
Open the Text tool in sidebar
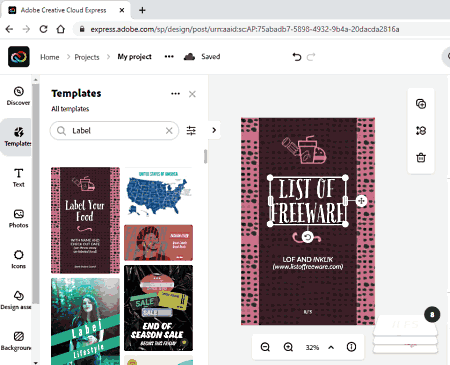point(18,178)
